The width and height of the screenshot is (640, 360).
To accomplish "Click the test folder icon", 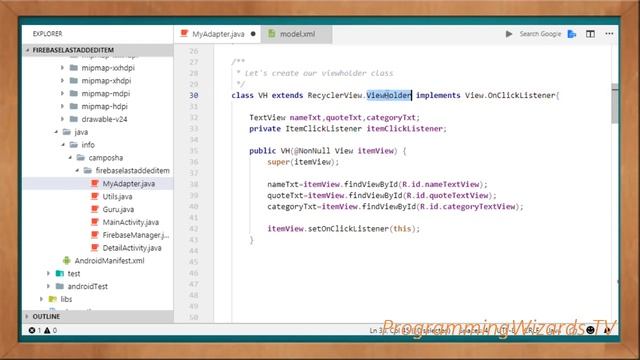I will [x=60, y=273].
